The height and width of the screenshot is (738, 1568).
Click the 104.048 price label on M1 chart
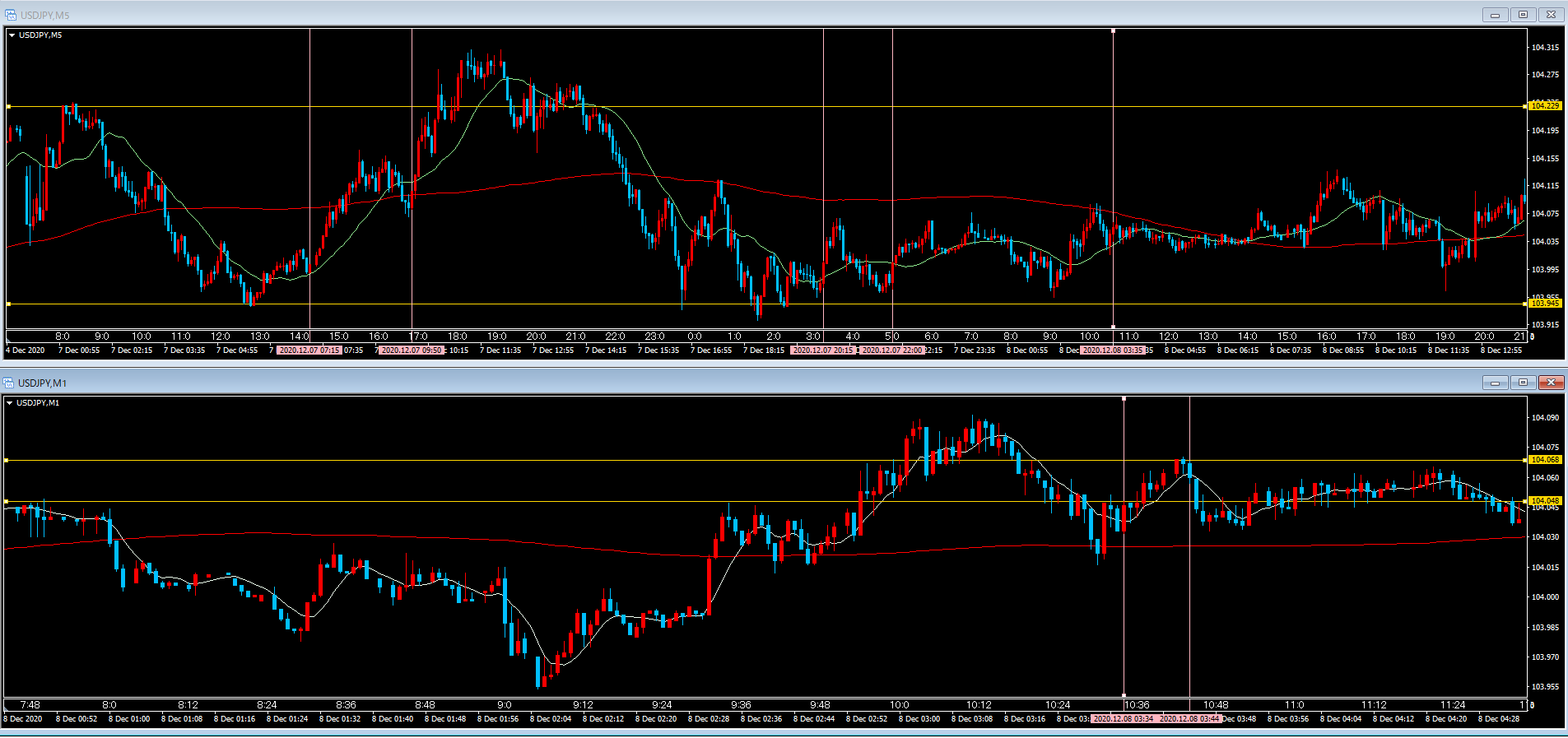(x=1544, y=501)
